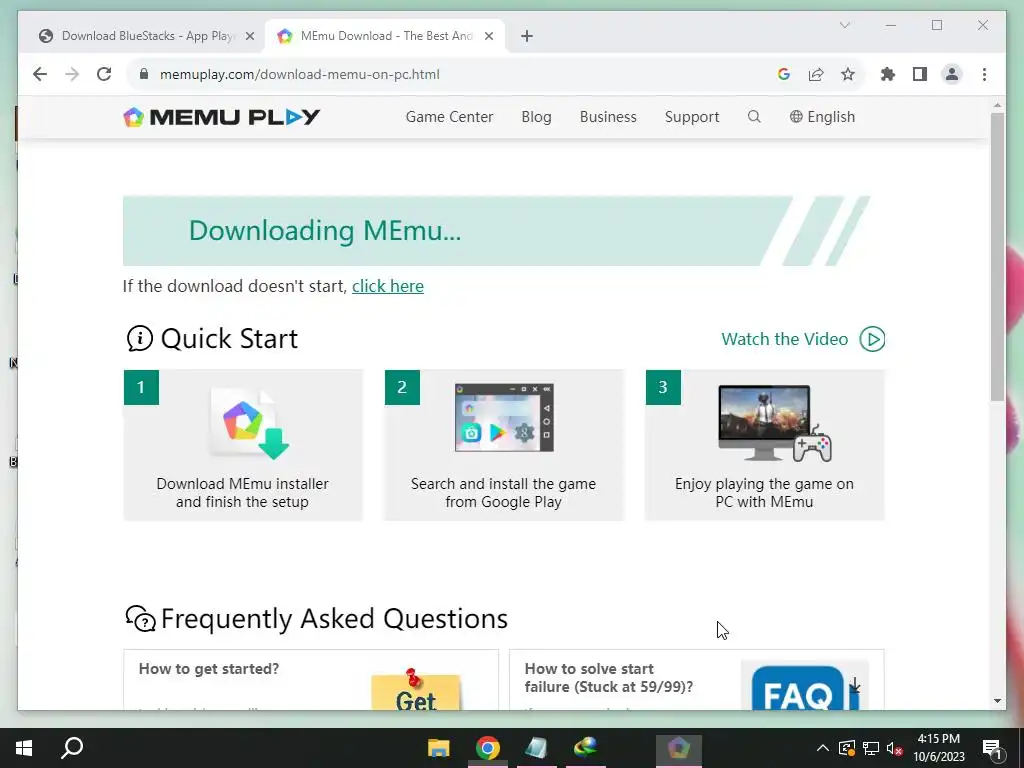Open Google icon in address bar
This screenshot has width=1024, height=768.
[x=784, y=74]
